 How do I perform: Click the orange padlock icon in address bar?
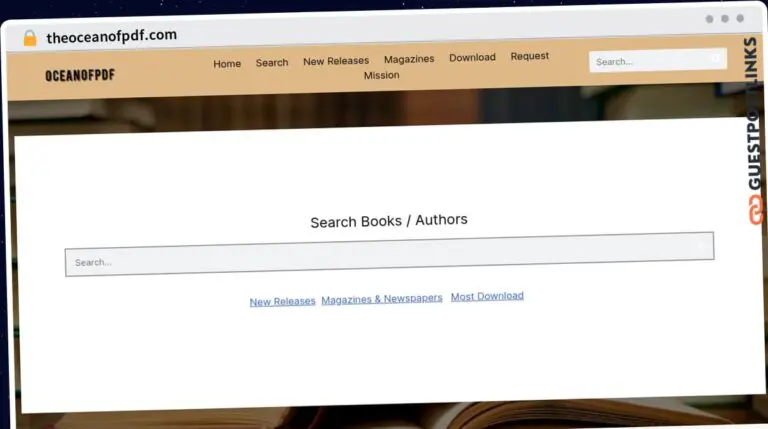pyautogui.click(x=30, y=38)
